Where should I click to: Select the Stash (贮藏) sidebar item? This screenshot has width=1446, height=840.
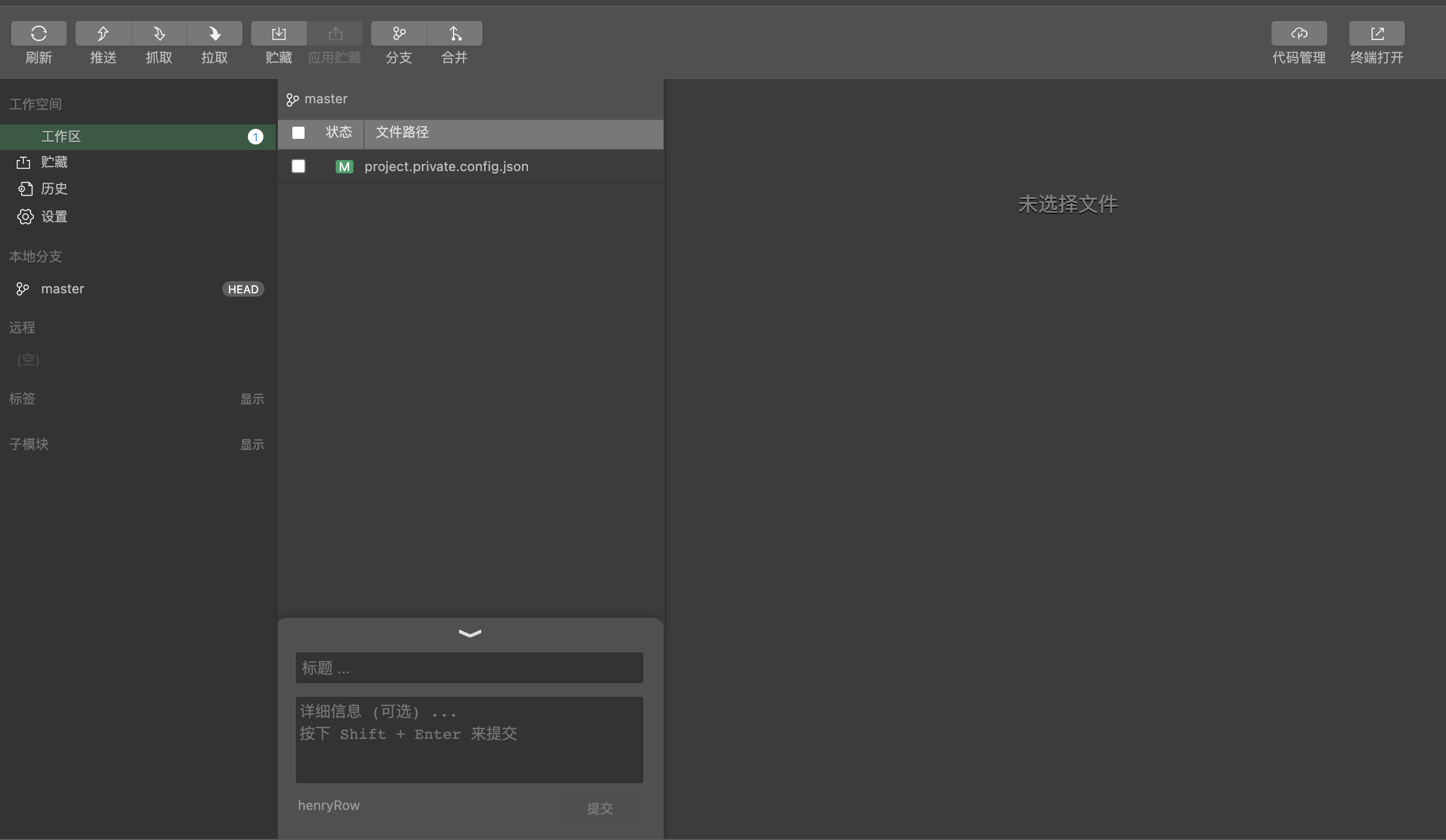coord(54,162)
